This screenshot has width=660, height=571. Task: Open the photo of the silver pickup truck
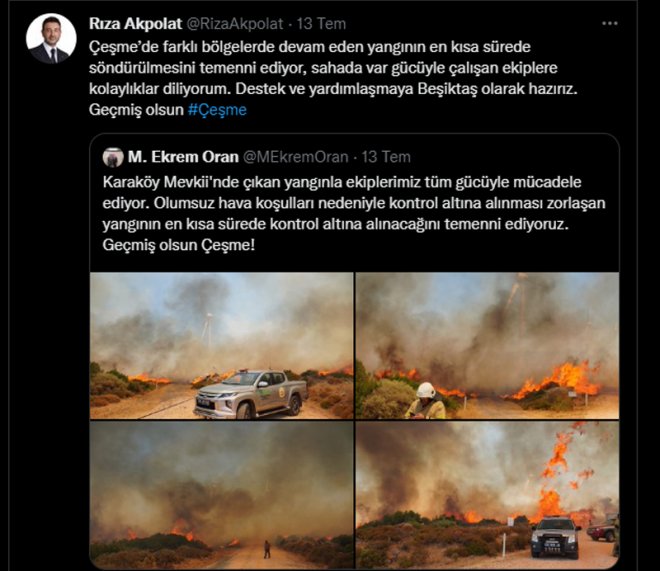222,345
